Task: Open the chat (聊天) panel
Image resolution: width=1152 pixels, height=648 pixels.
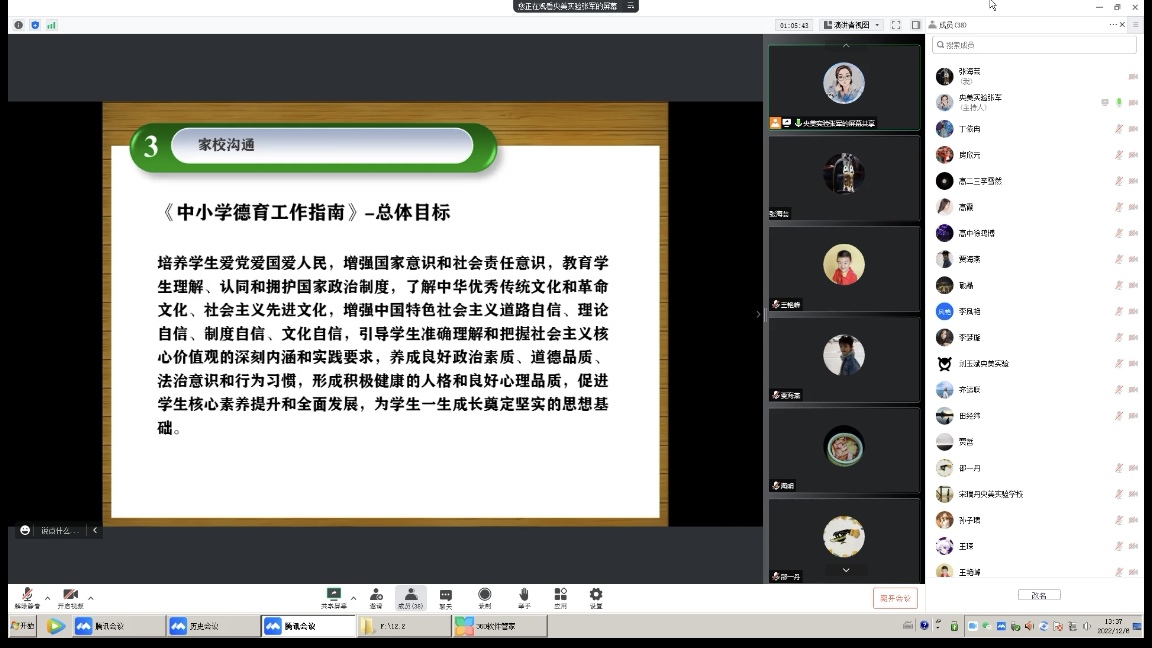Action: pyautogui.click(x=446, y=596)
